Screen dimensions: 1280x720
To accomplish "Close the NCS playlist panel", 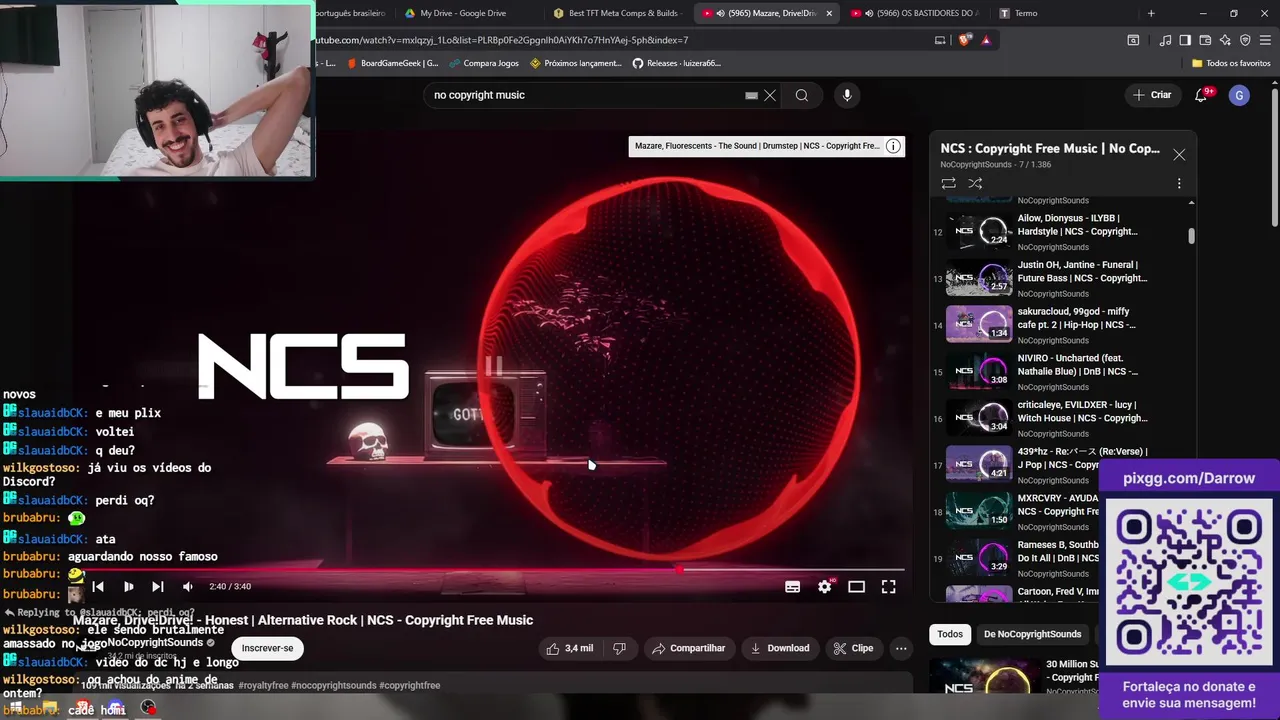I will click(1179, 155).
